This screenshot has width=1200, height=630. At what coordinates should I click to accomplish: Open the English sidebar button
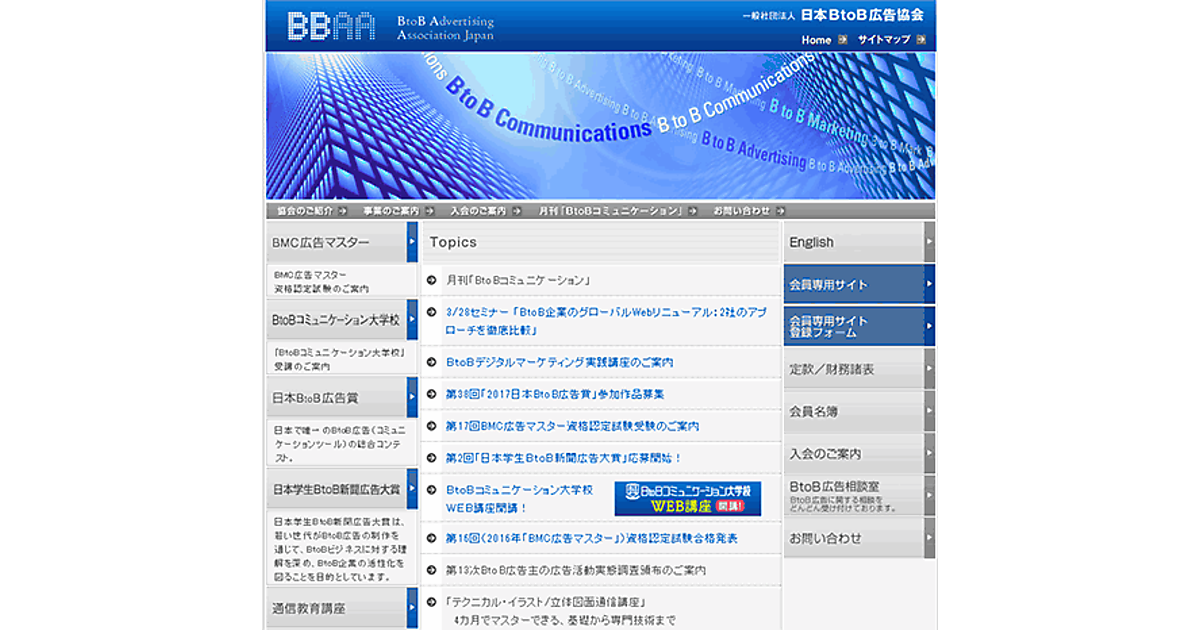click(860, 242)
